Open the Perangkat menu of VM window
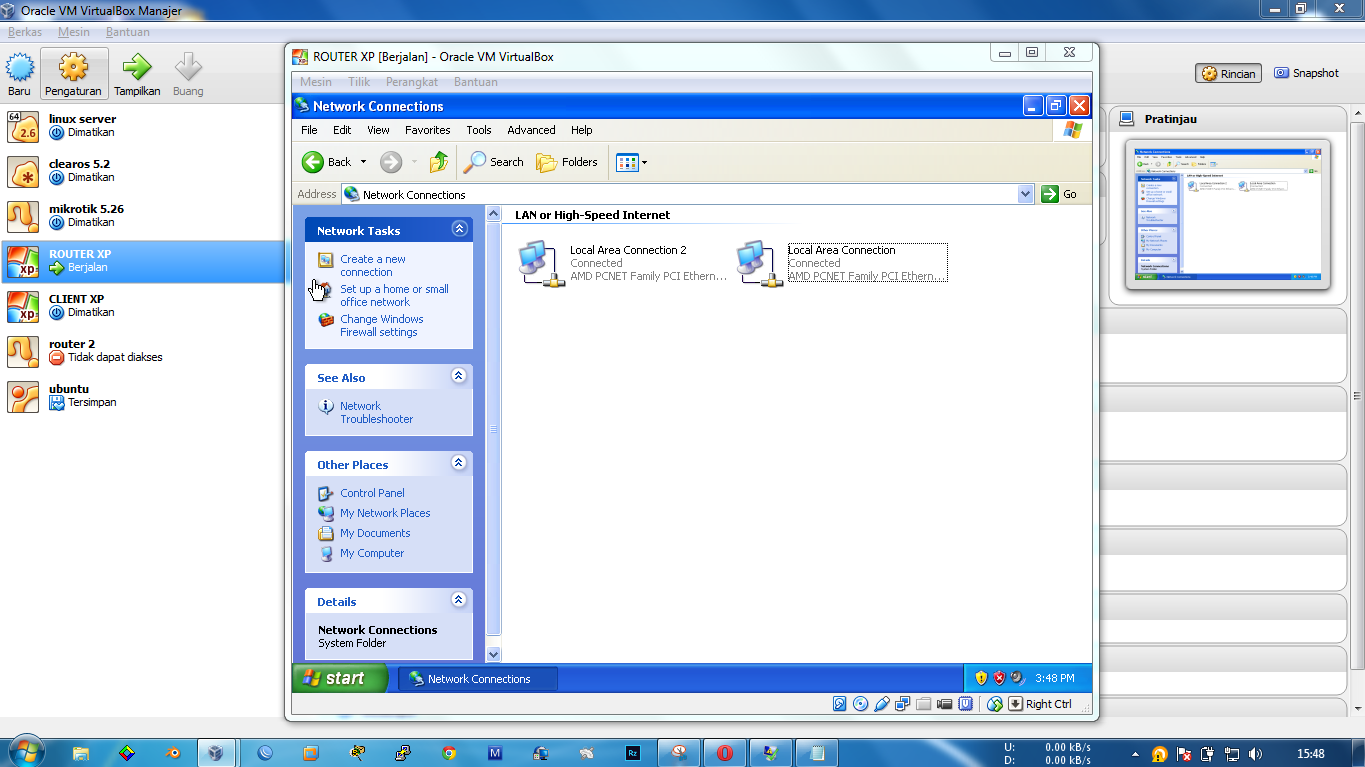This screenshot has width=1365, height=767. (x=412, y=82)
